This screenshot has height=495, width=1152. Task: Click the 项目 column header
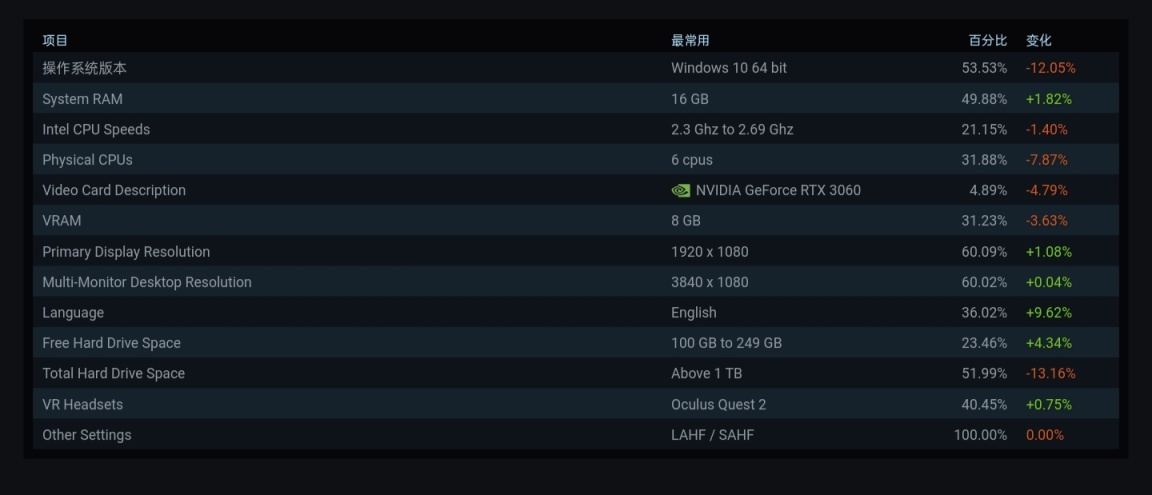(x=55, y=40)
